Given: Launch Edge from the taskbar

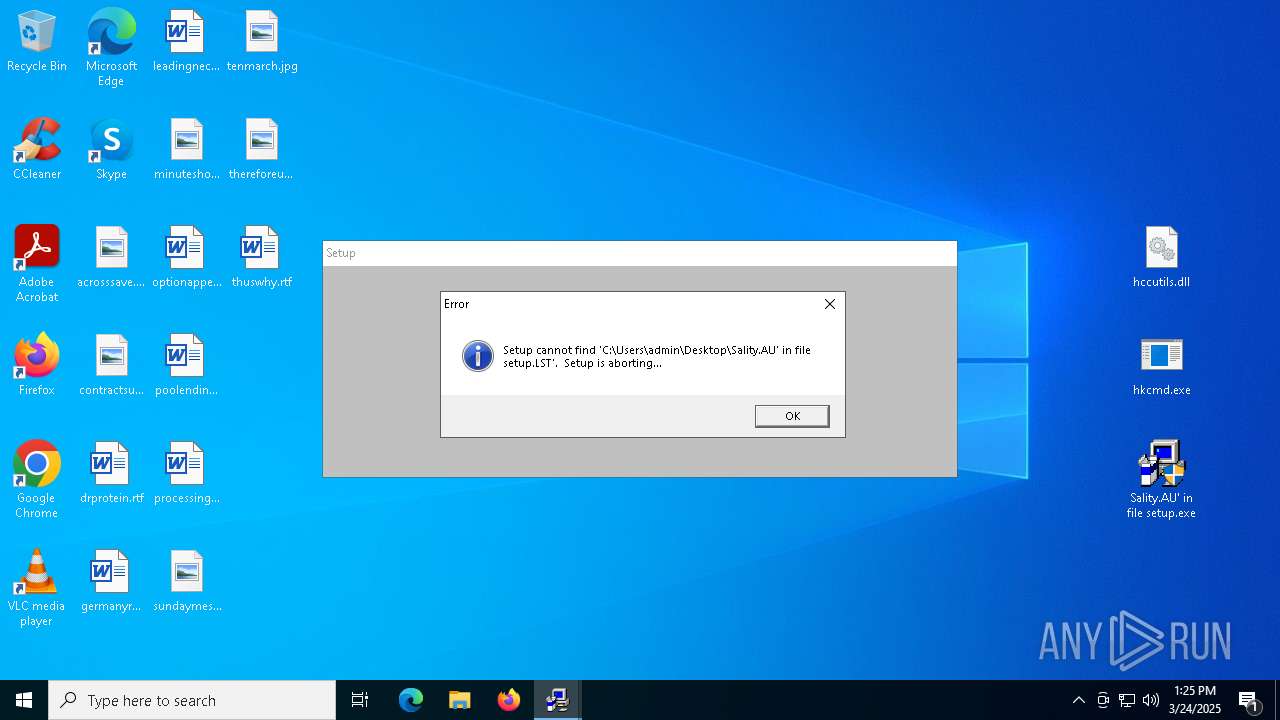Looking at the screenshot, I should (x=411, y=700).
